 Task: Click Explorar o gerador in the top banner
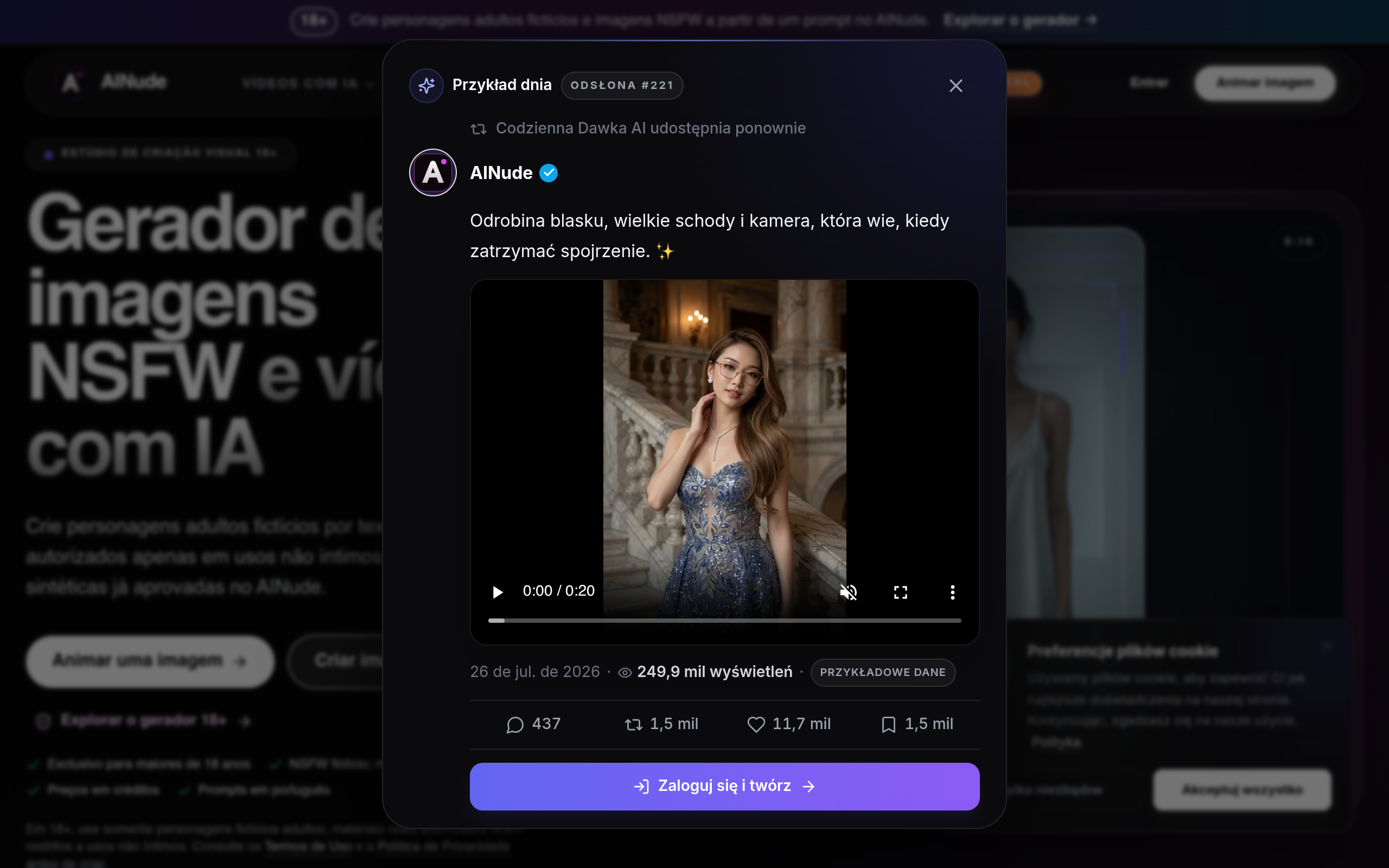coord(1021,20)
